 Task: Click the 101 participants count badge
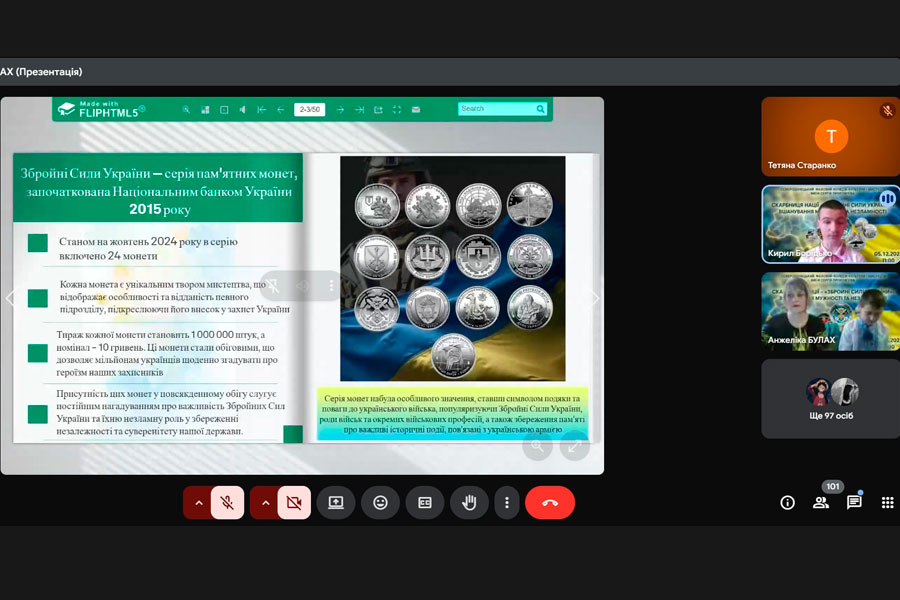click(833, 486)
